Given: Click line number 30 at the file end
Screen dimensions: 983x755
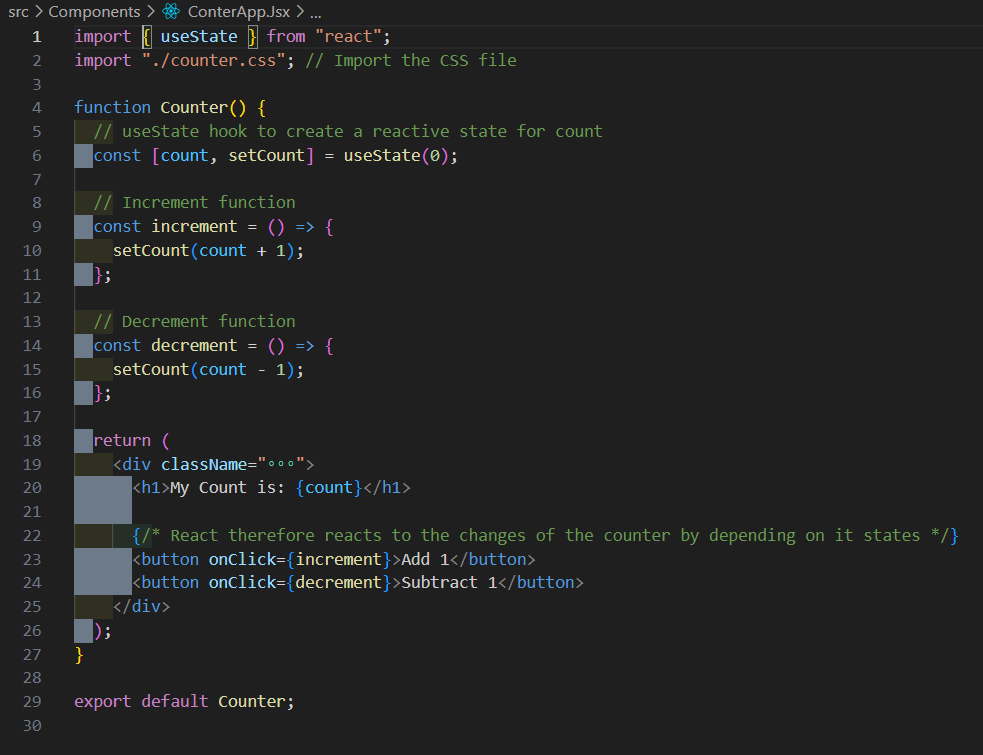Looking at the screenshot, I should (32, 726).
